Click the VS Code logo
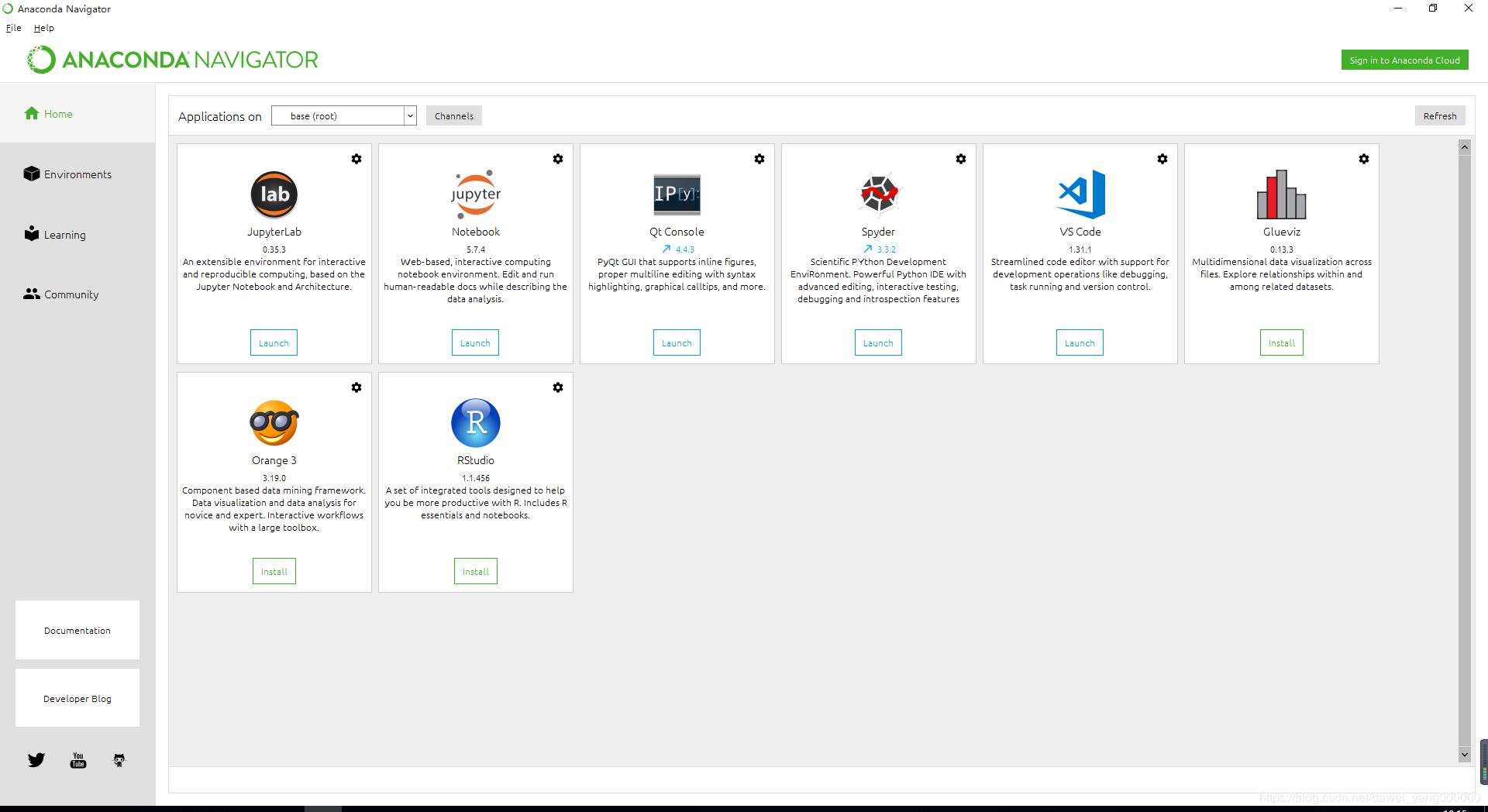Screen dimensions: 1488x812 coord(1081,194)
